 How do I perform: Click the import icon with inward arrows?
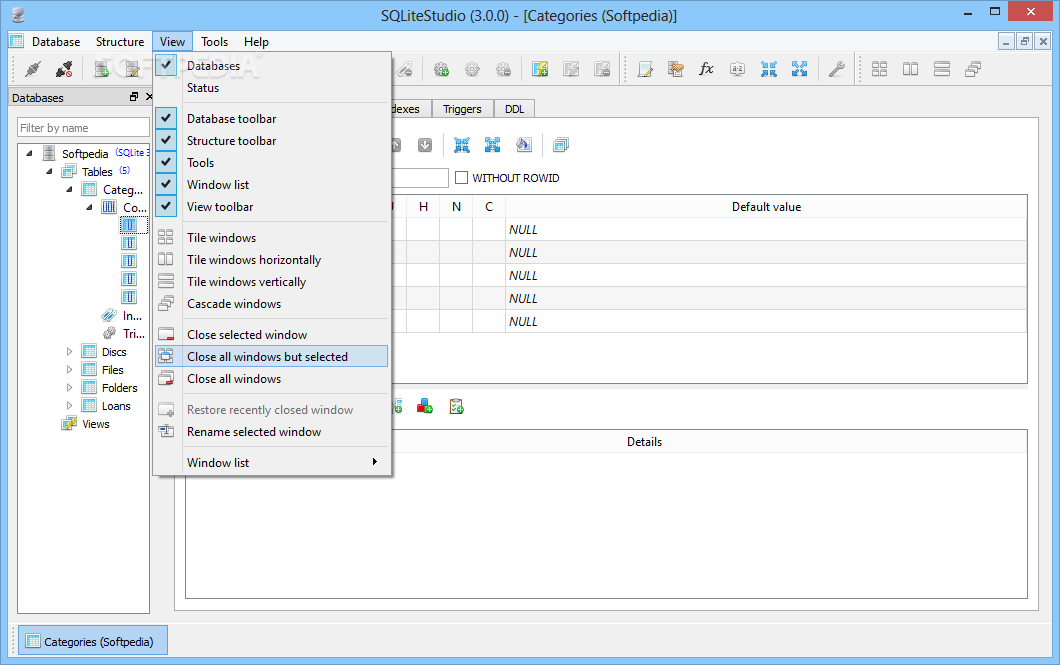point(769,69)
